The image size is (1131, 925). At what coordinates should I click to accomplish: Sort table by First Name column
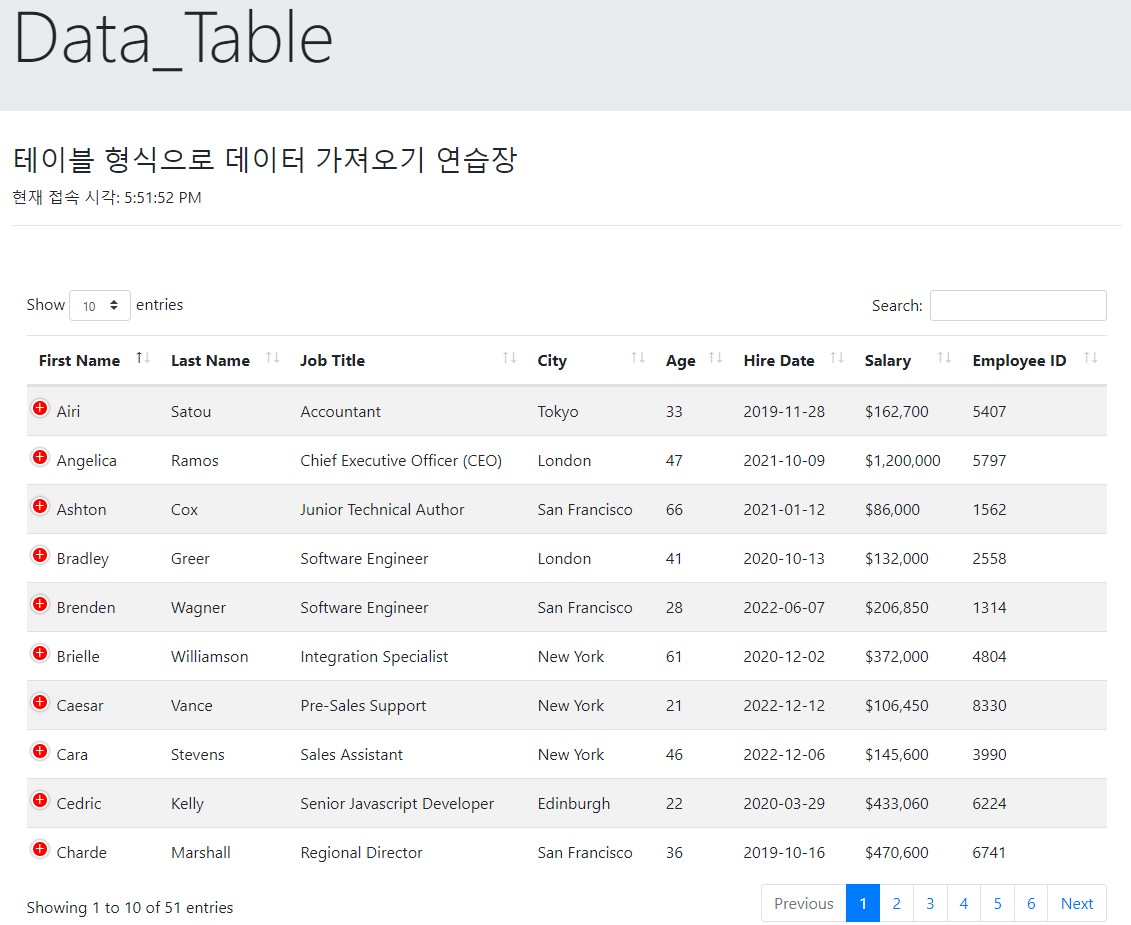click(x=93, y=360)
